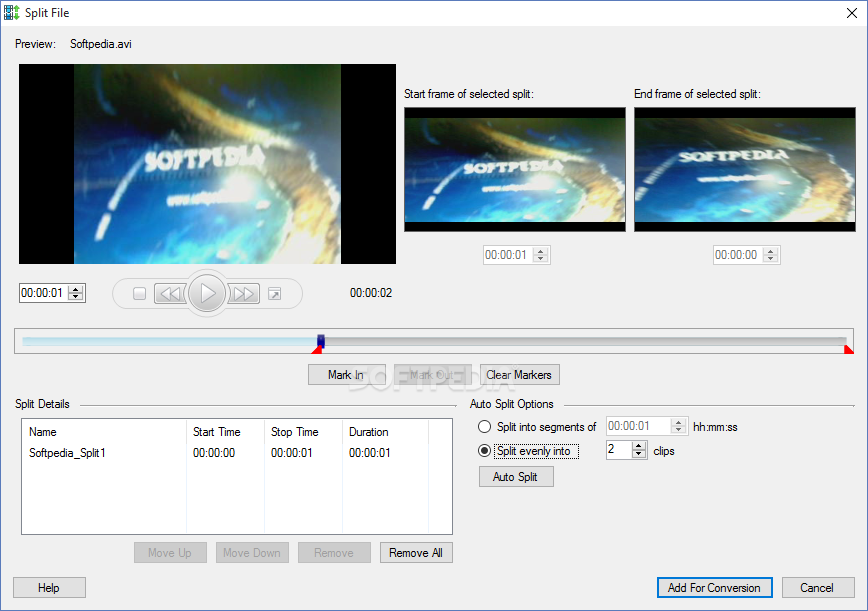This screenshot has height=611, width=868.
Task: Click the Cancel button
Action: (x=818, y=587)
